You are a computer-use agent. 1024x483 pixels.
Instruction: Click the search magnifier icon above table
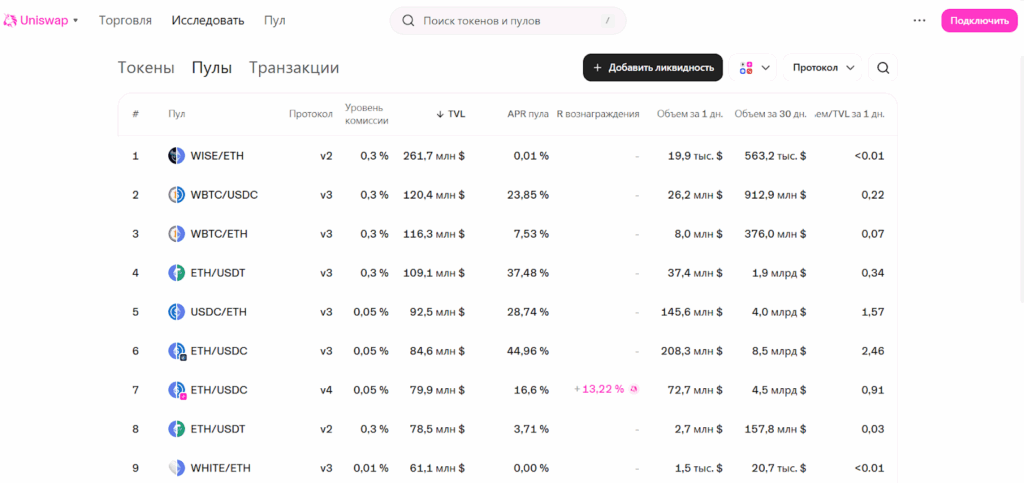882,68
